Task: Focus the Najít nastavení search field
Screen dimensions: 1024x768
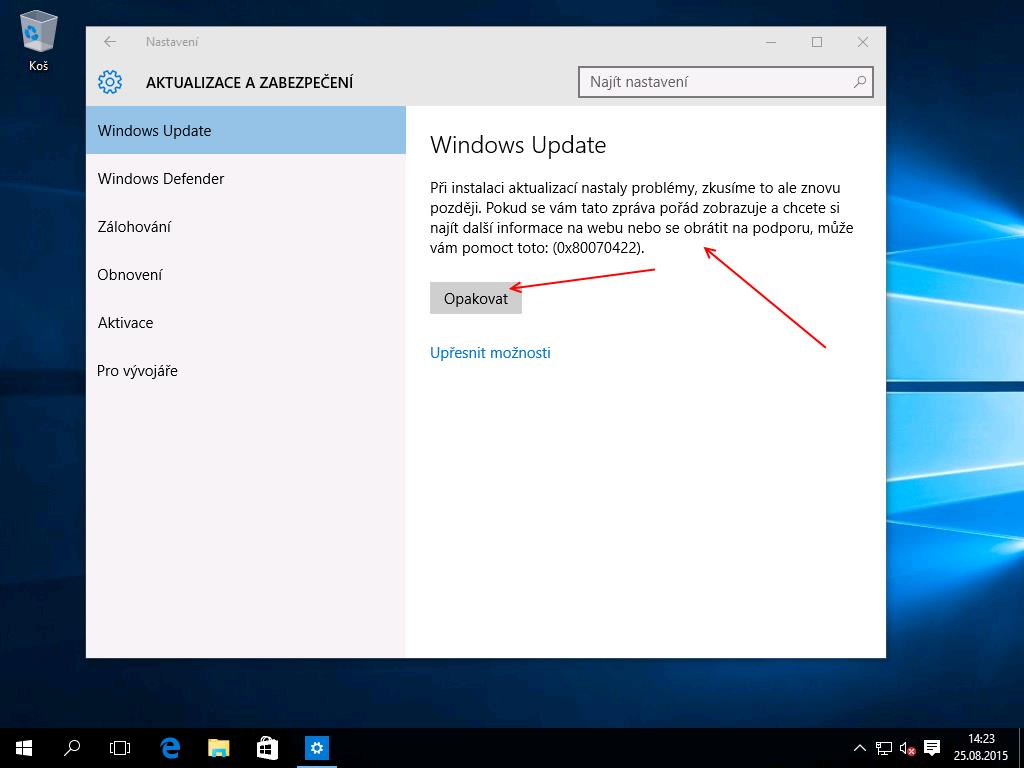Action: 715,82
